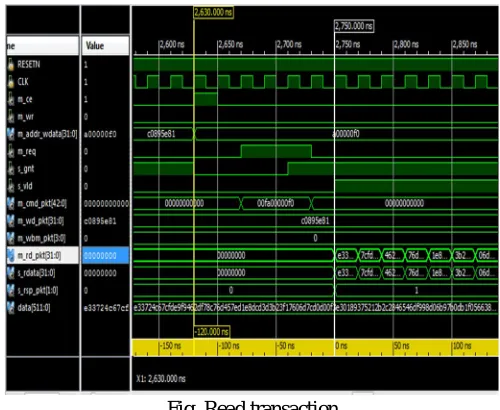Click the 00fa00000f0 m_cmd_pkt waveform segment
500x410 pixels.
[276, 203]
